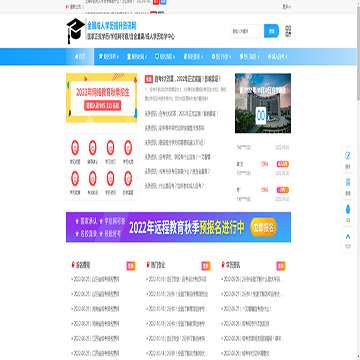The image size is (360, 360).
Task: Expand the 报名费用 dropdown in navigation bar
Action: (x=194, y=57)
